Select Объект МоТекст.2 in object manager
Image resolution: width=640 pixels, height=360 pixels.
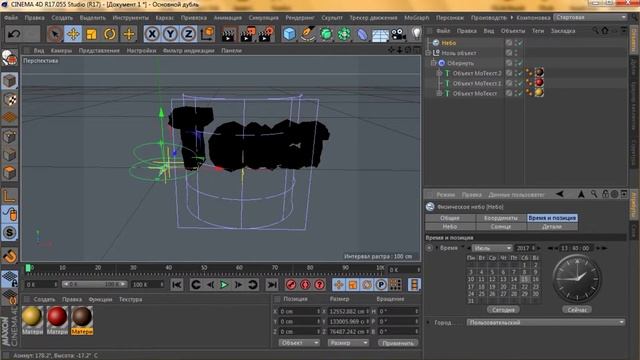(x=477, y=73)
